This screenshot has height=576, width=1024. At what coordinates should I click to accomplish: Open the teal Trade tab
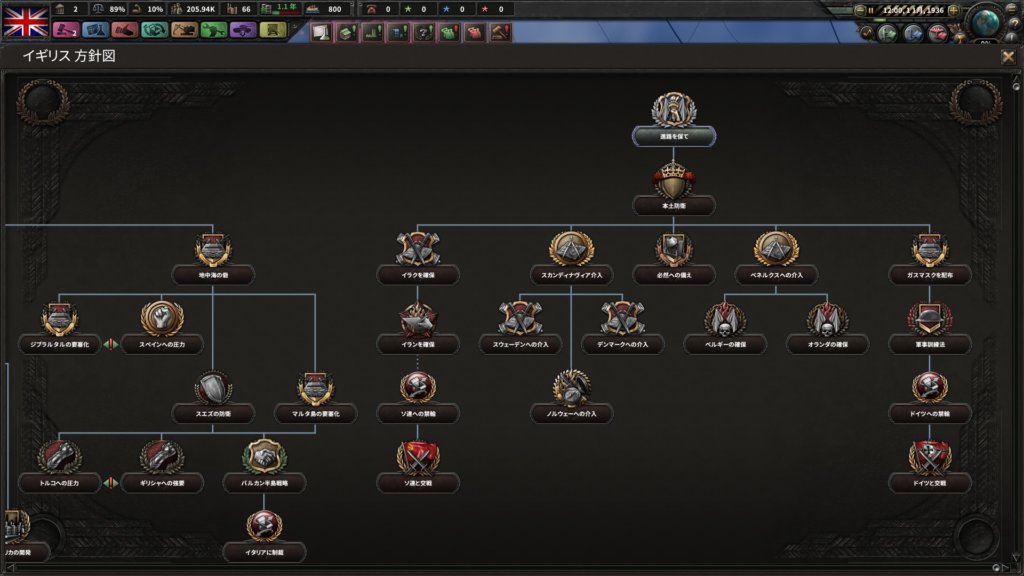[x=155, y=30]
